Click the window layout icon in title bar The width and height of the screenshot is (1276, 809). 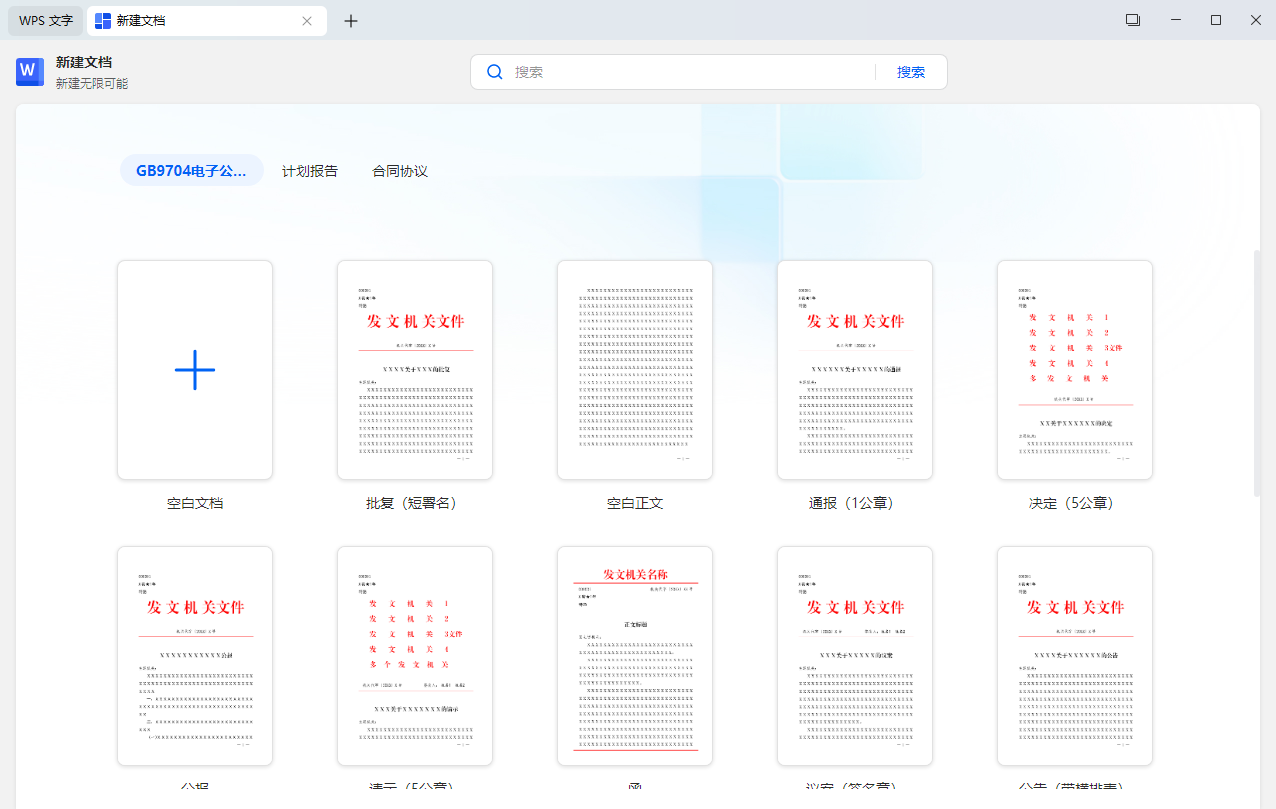point(1133,20)
